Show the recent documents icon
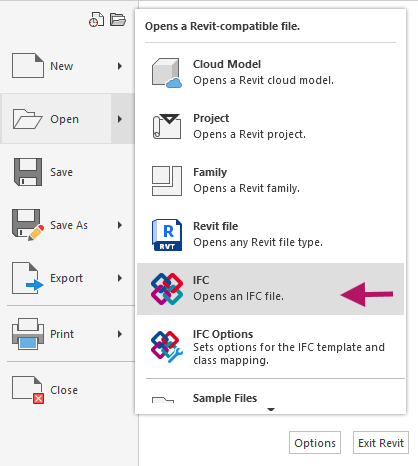 pyautogui.click(x=96, y=20)
